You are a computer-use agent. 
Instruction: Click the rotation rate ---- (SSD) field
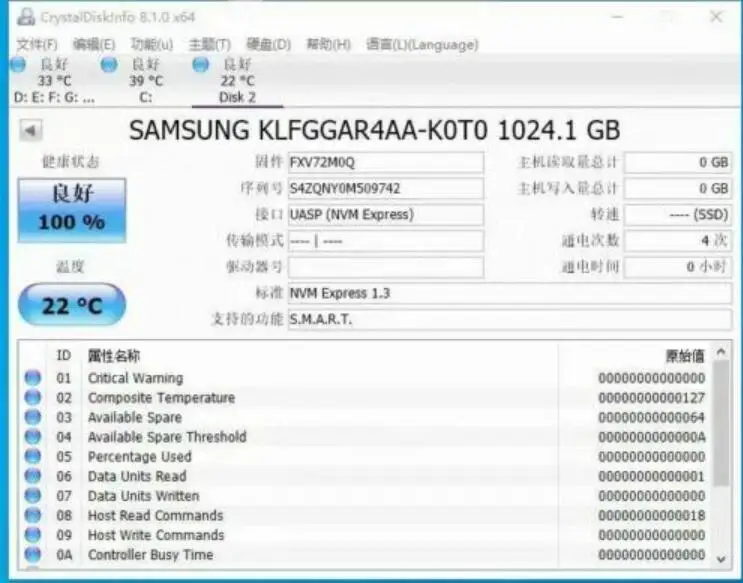coord(678,215)
